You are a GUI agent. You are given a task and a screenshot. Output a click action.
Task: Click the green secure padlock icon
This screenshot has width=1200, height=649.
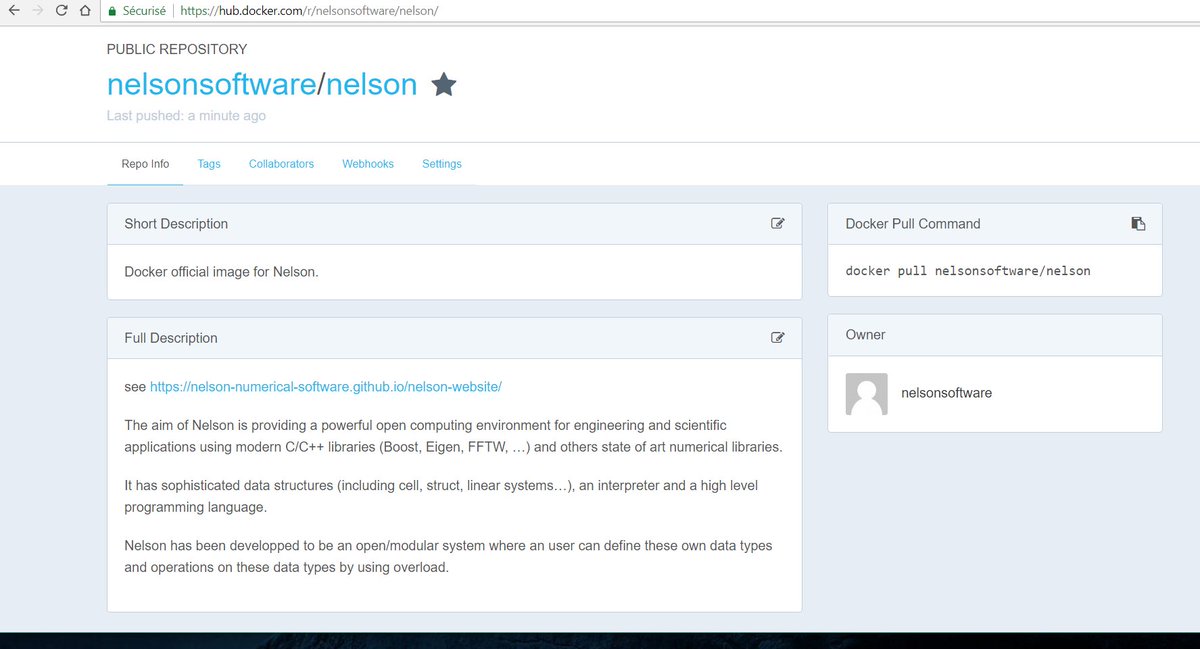[111, 11]
